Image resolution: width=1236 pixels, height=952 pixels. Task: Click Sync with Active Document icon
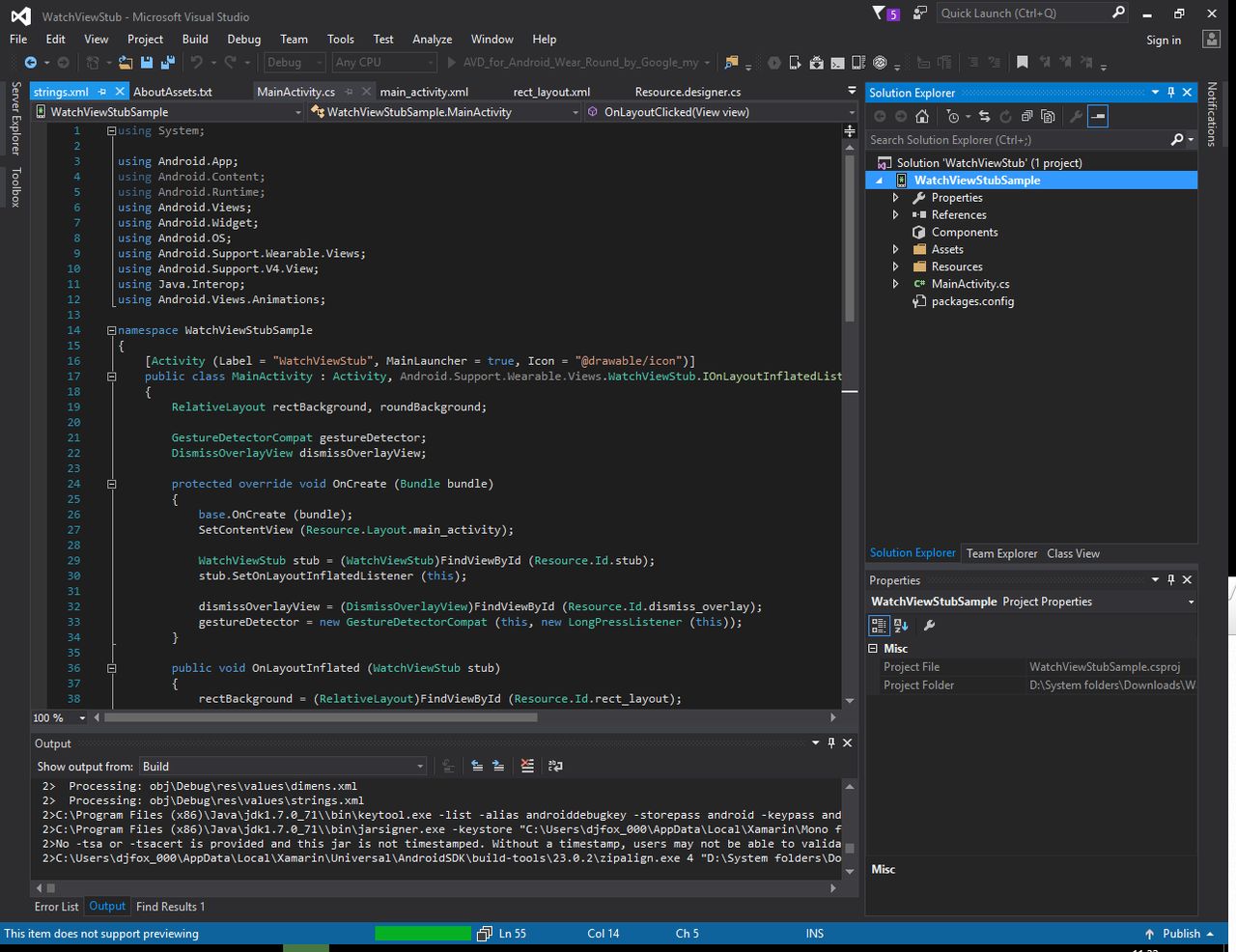click(x=984, y=116)
